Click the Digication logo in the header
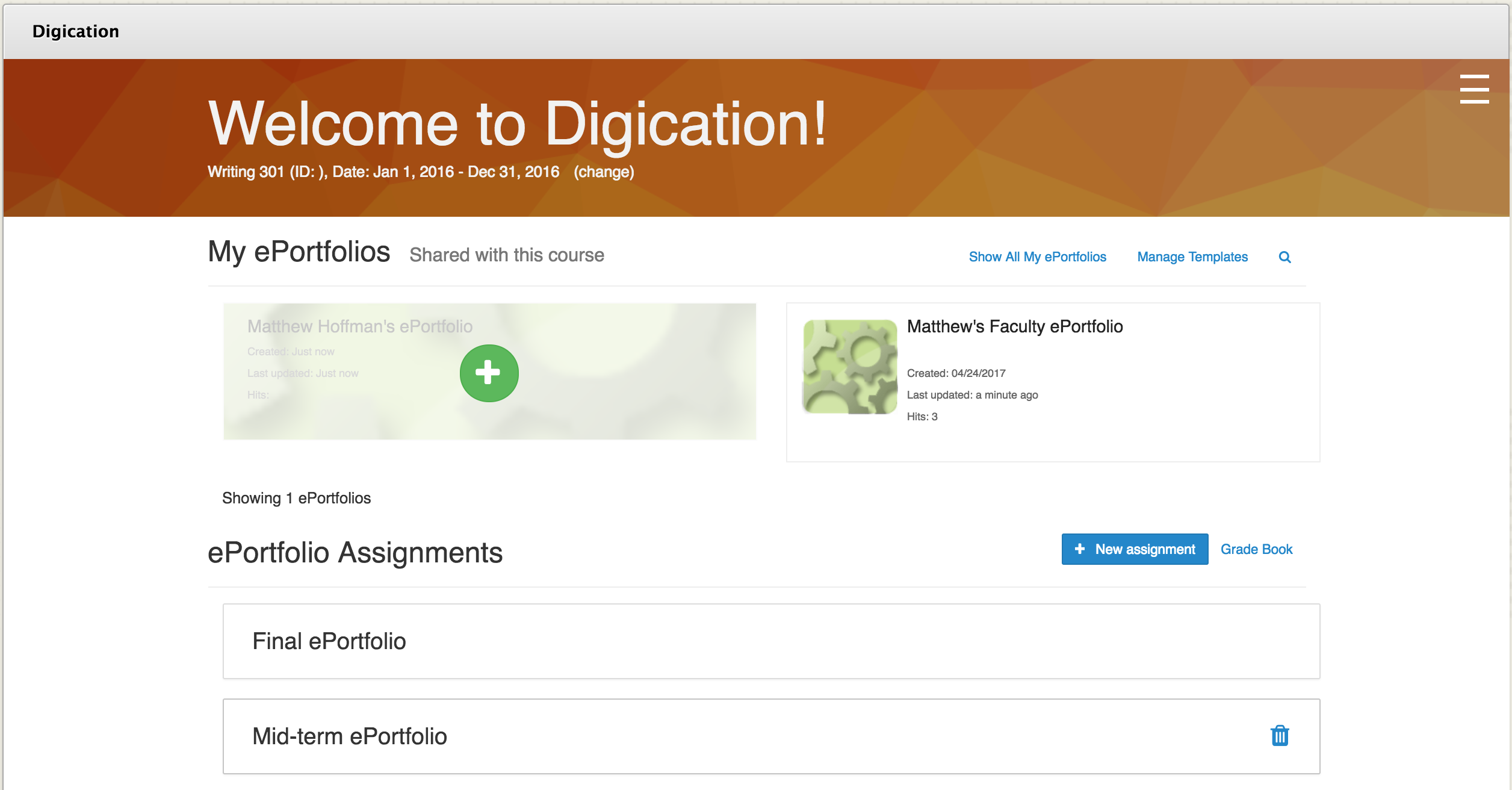 coord(76,31)
